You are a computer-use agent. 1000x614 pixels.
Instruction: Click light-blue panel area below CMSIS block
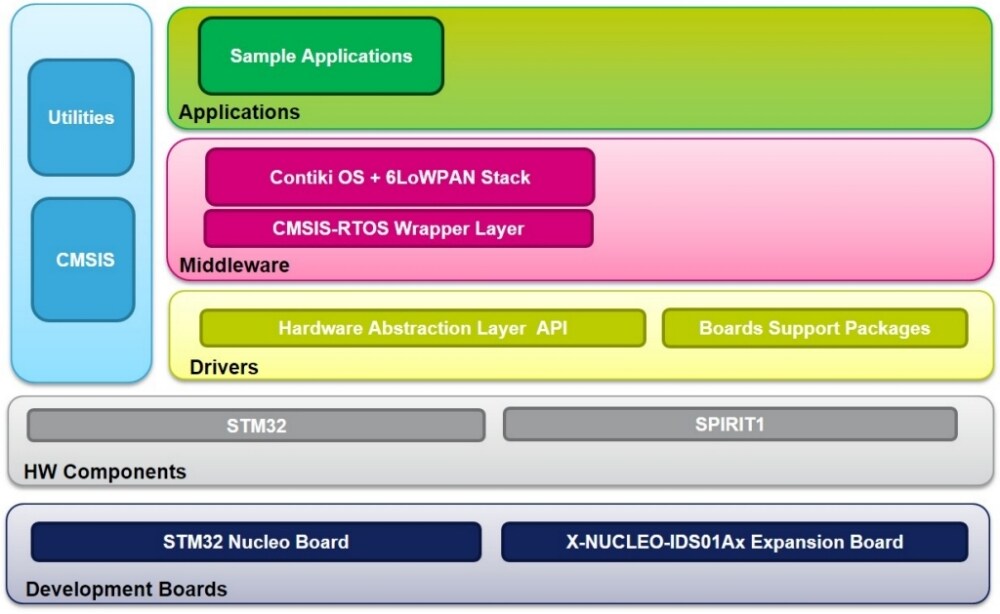point(81,352)
